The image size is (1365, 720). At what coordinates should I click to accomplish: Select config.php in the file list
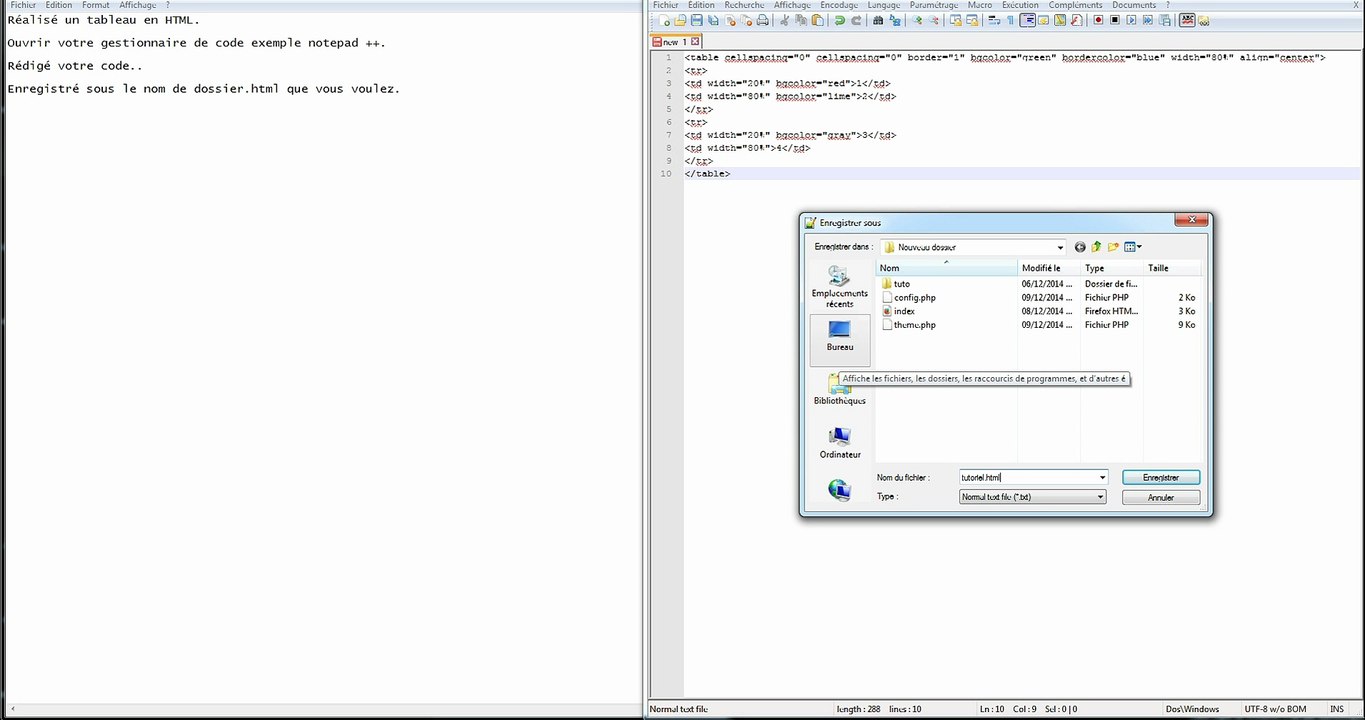pyautogui.click(x=909, y=298)
